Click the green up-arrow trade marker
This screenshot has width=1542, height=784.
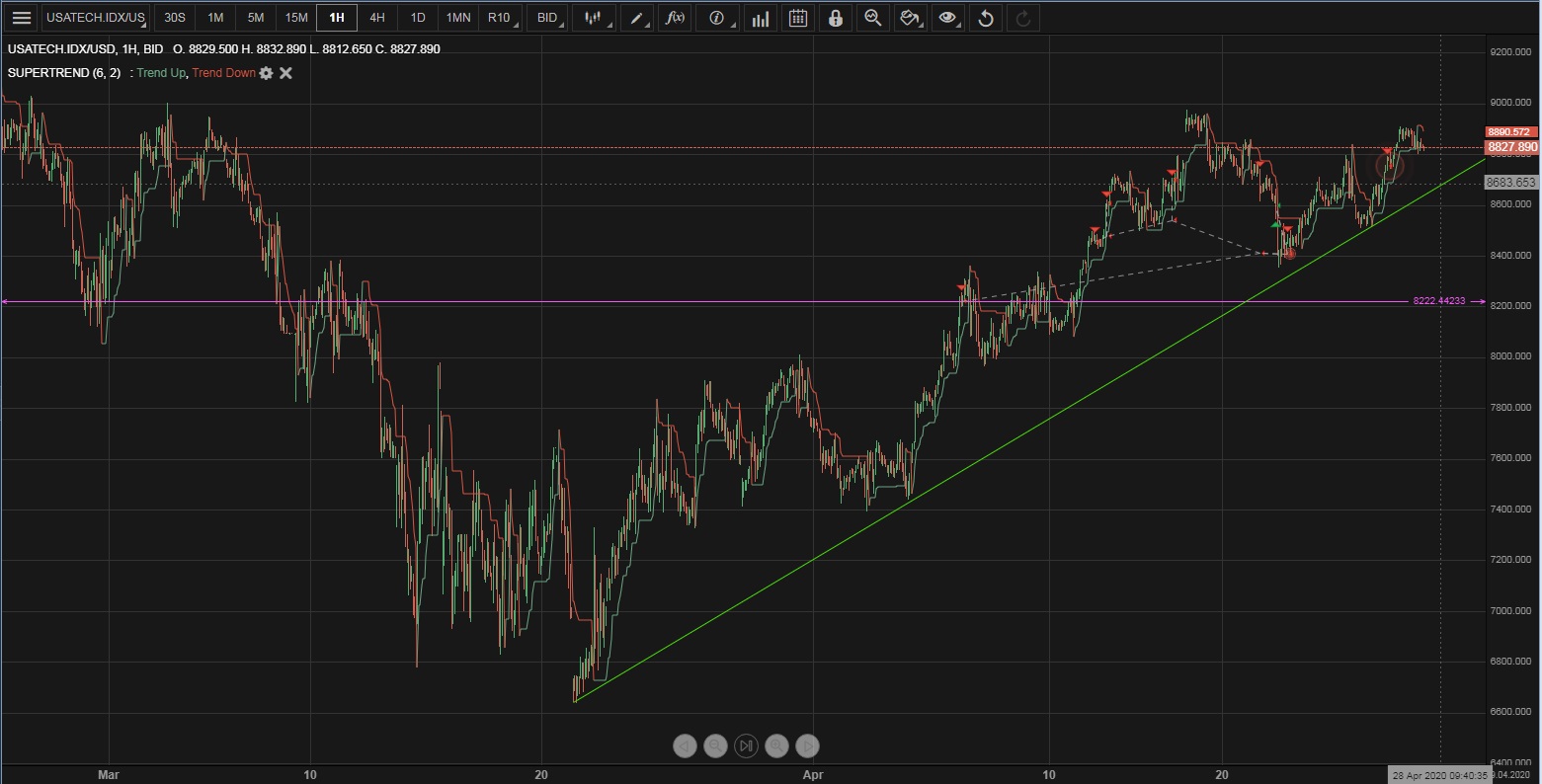pos(1276,225)
